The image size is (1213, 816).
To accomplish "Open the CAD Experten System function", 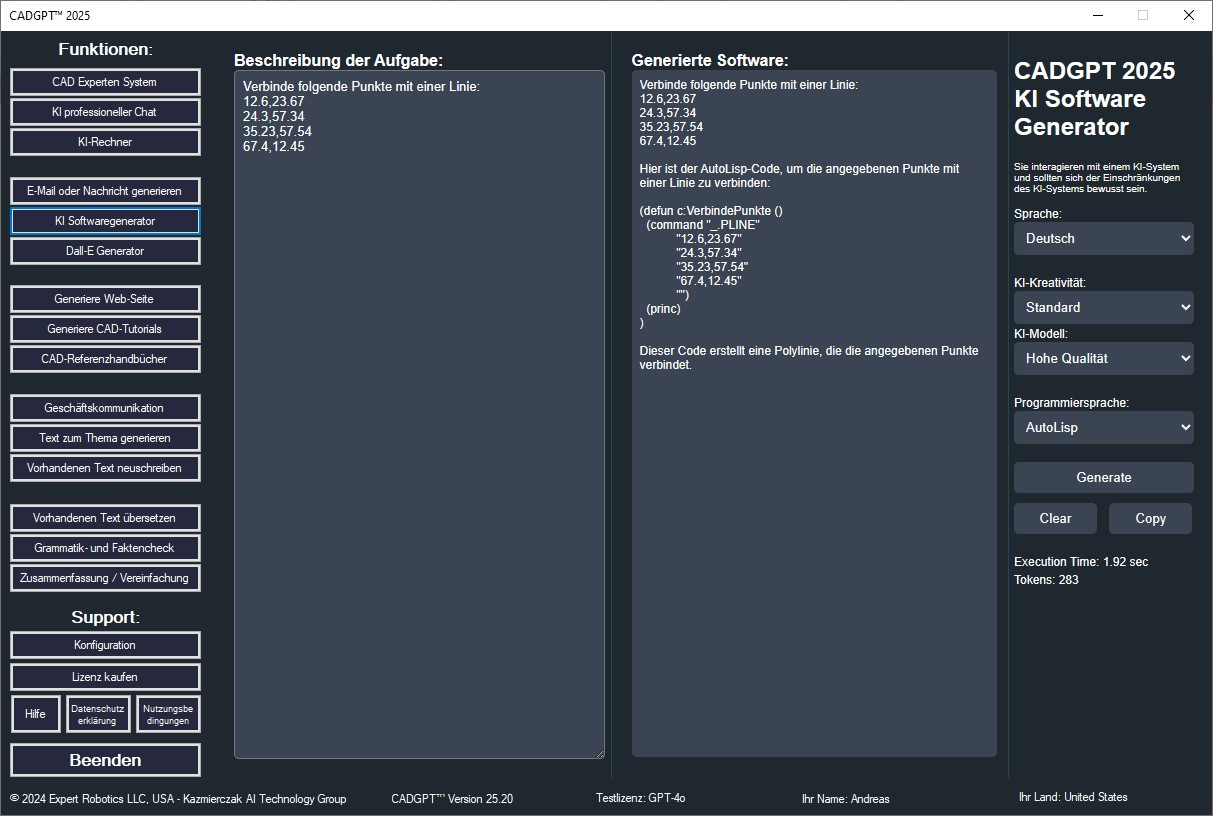I will (x=105, y=82).
